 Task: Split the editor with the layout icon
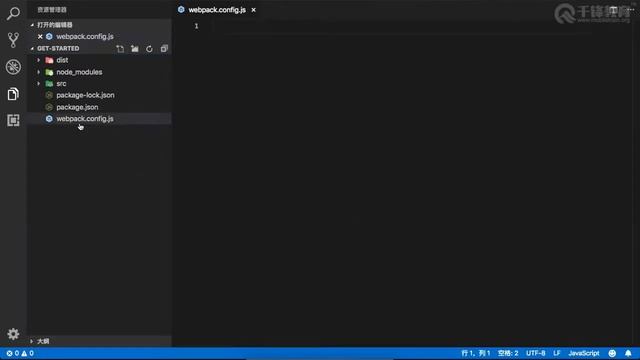coord(613,10)
